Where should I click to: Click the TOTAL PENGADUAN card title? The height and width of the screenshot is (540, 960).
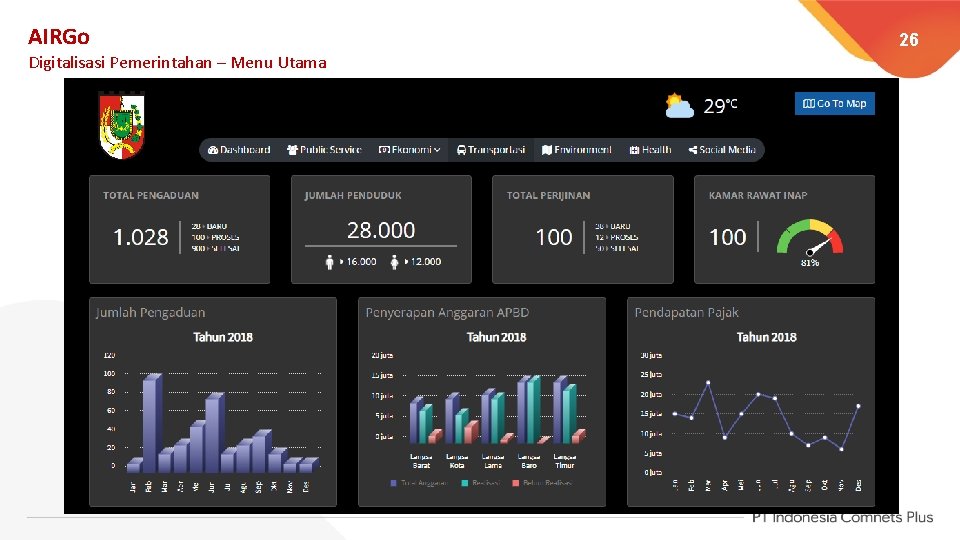click(151, 195)
